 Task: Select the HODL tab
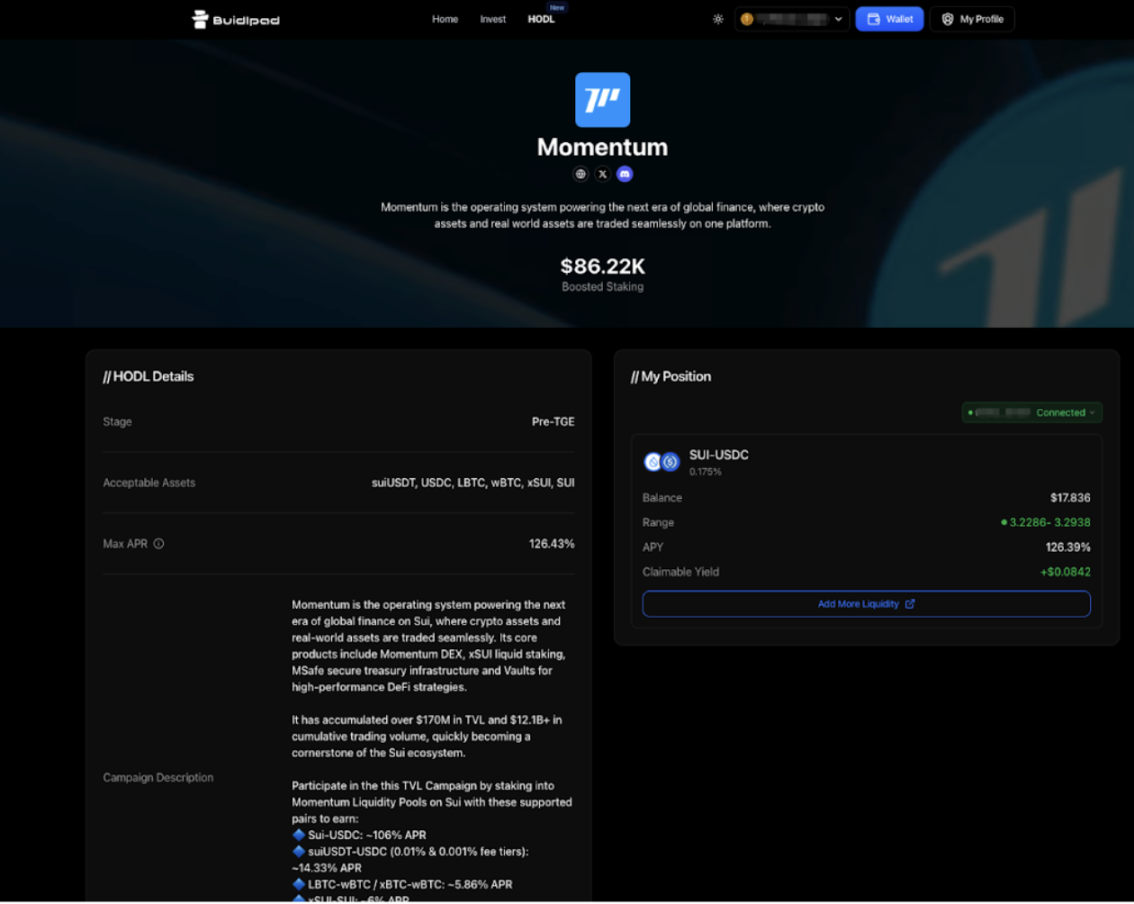(x=541, y=19)
